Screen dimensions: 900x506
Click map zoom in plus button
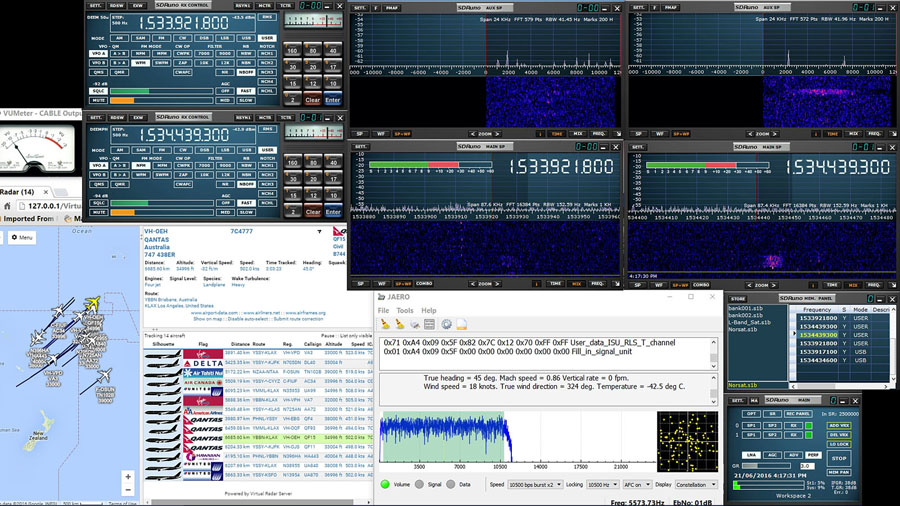[x=128, y=477]
